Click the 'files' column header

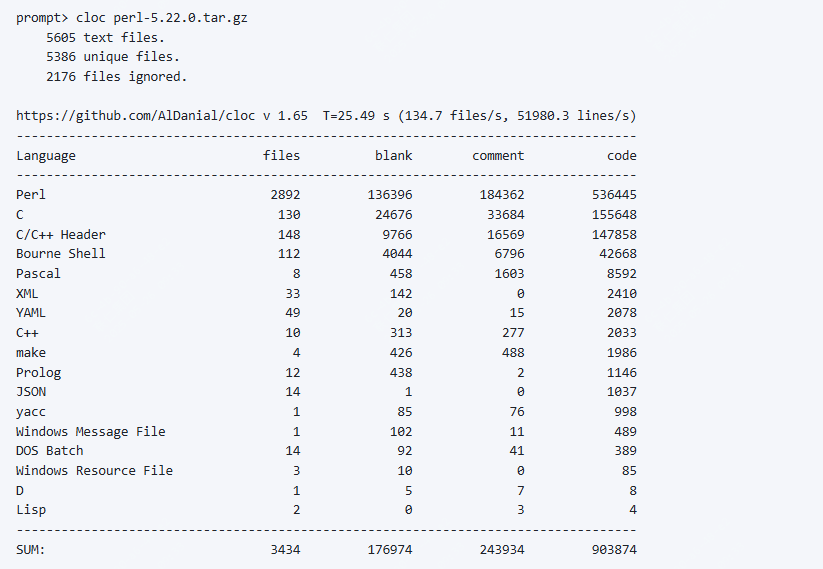coord(281,155)
